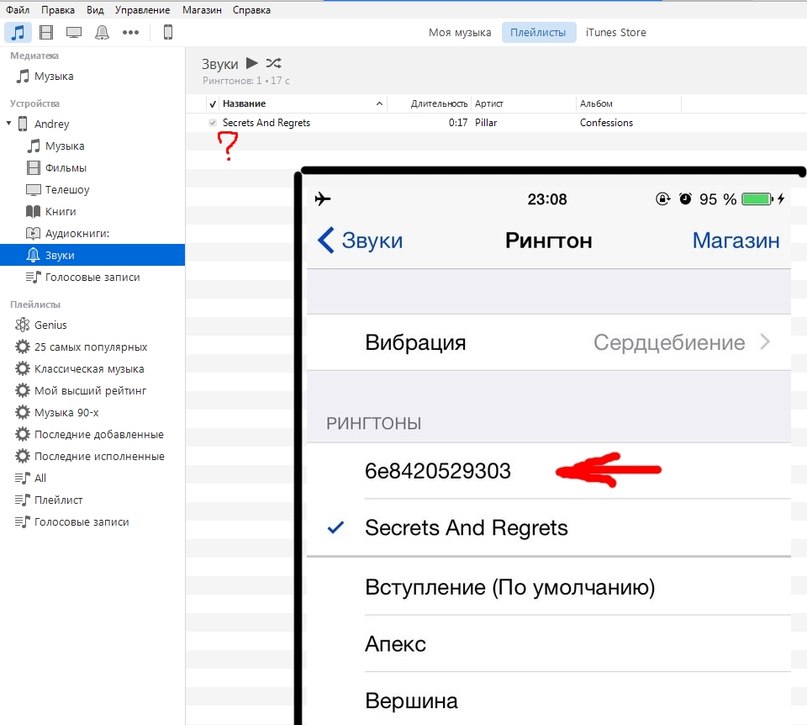Open the Вид menu
This screenshot has width=807, height=725.
(x=95, y=10)
